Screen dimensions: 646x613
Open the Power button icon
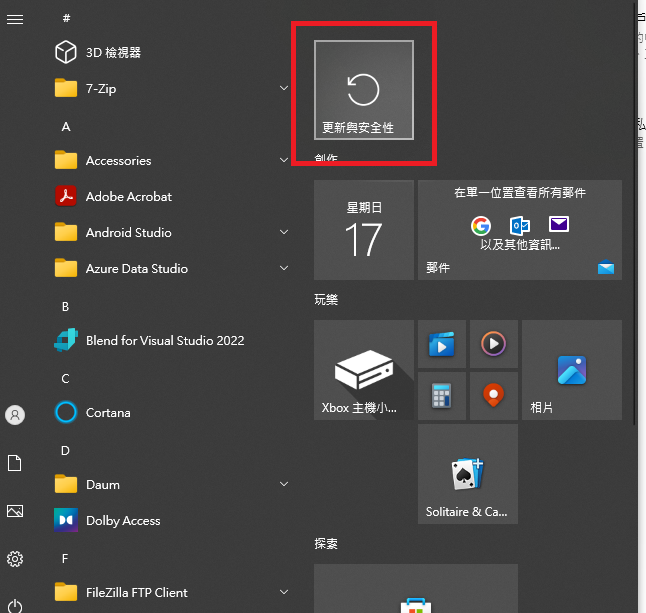tap(15, 606)
